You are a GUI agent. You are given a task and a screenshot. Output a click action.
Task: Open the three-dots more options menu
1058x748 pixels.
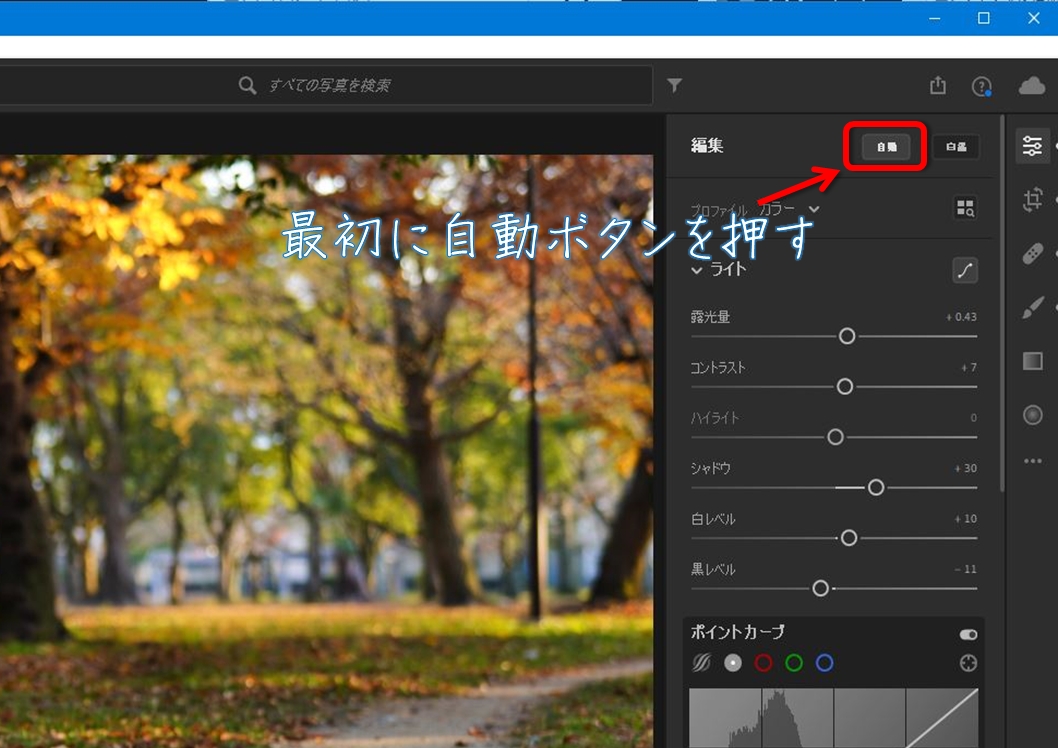1032,461
